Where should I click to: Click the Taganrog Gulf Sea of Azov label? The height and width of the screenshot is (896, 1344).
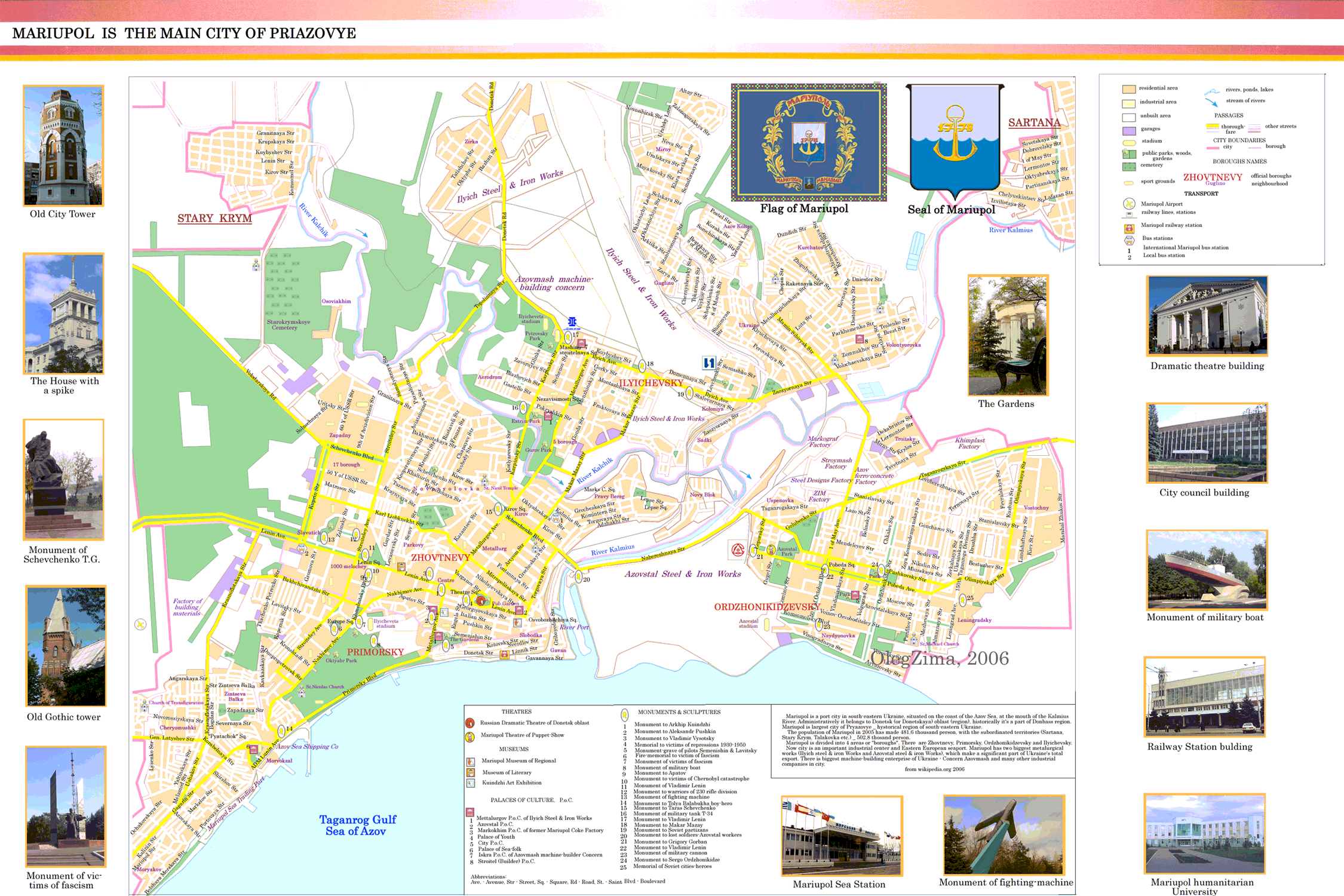point(357,826)
